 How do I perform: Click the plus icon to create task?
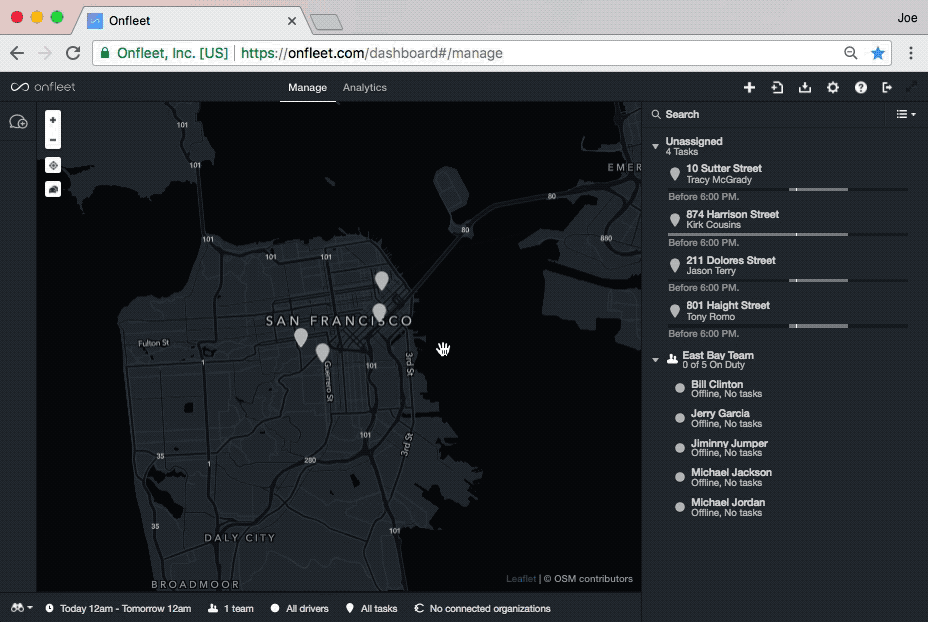pos(749,88)
